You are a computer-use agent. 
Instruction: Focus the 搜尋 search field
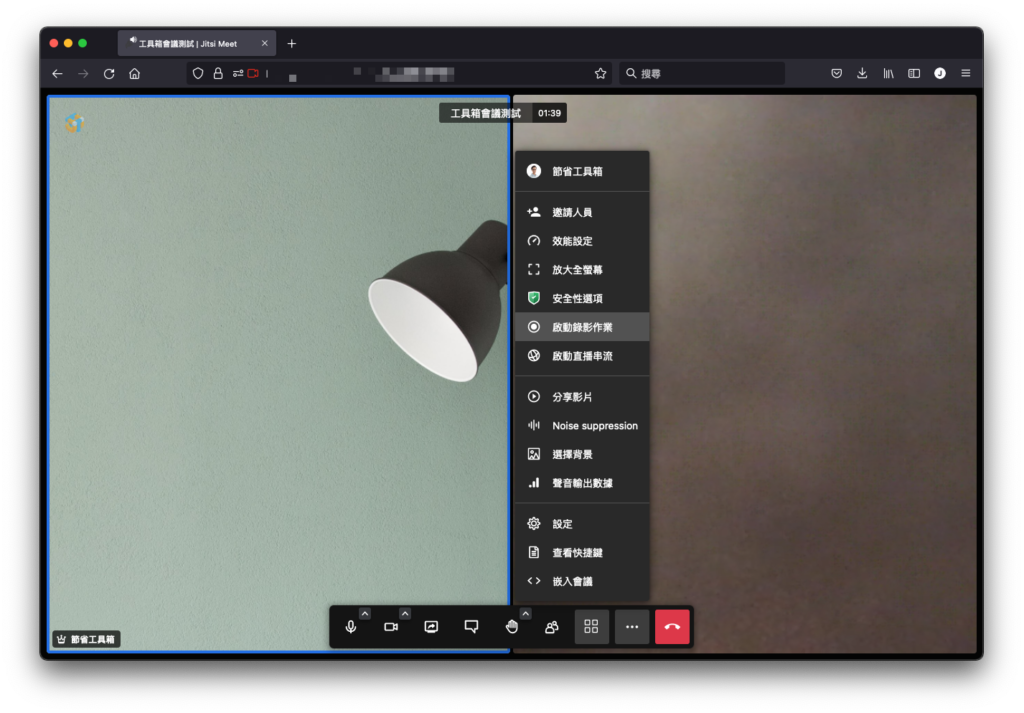[702, 74]
